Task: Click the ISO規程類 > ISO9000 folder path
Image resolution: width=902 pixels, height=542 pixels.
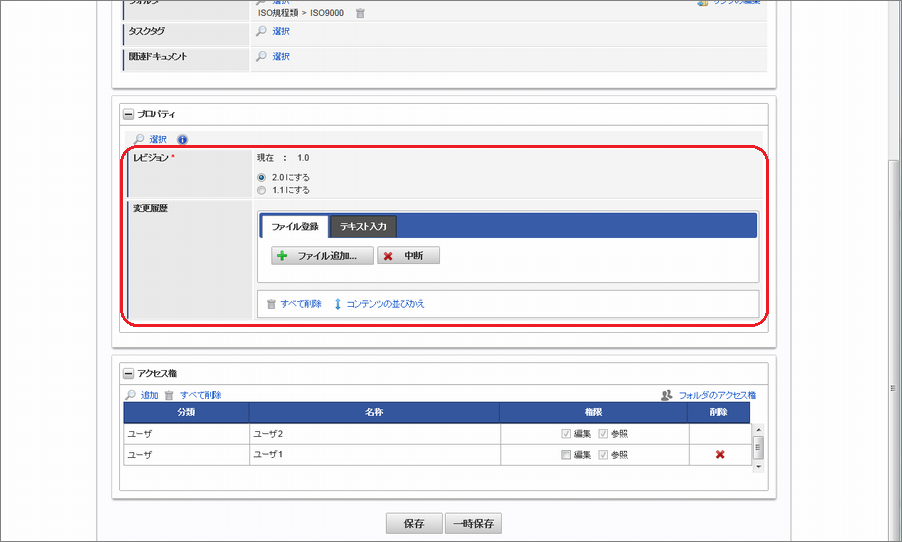Action: (301, 13)
